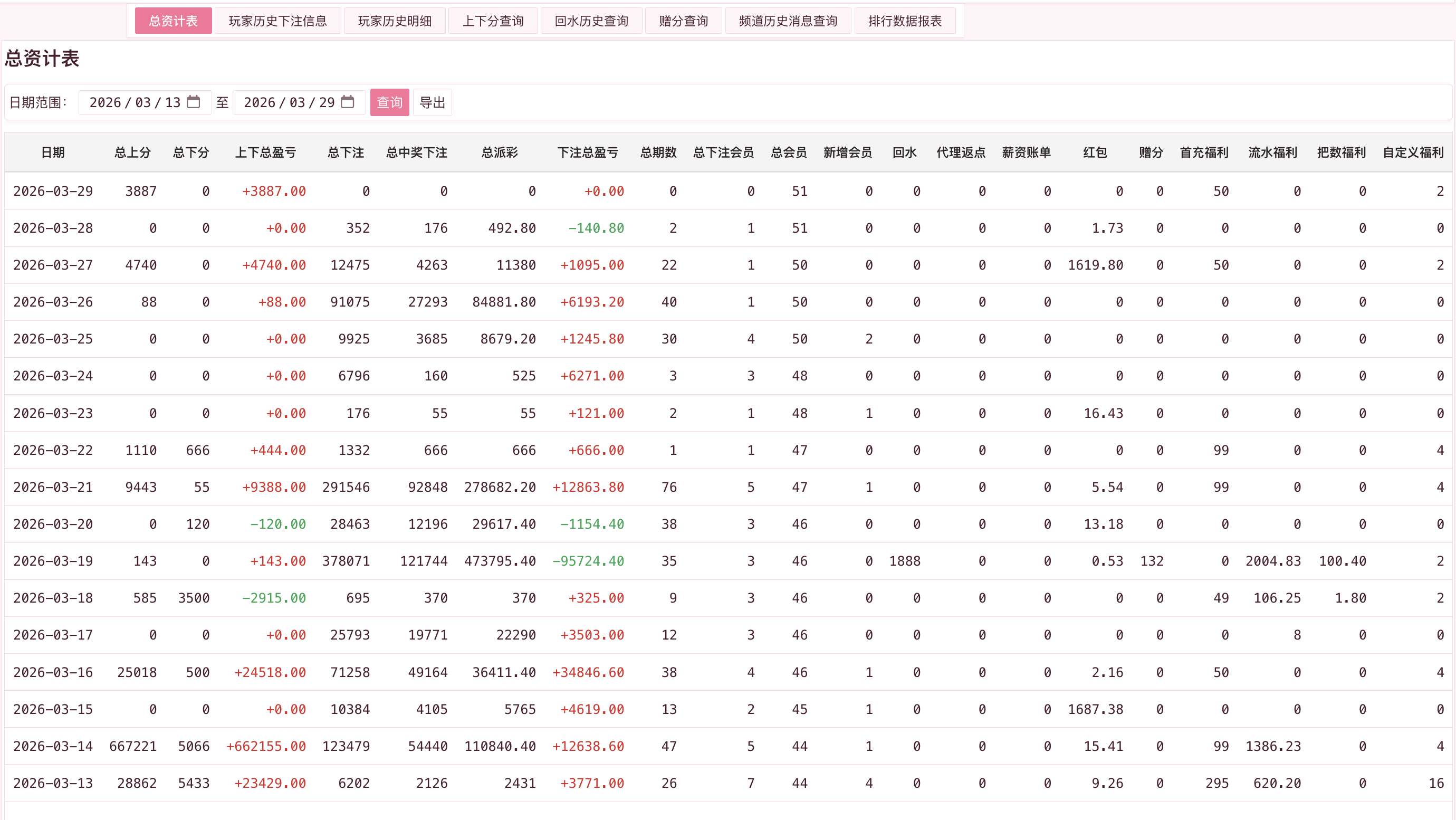Click the 回水 column header
Image resolution: width=1456 pixels, height=820 pixels.
(904, 152)
